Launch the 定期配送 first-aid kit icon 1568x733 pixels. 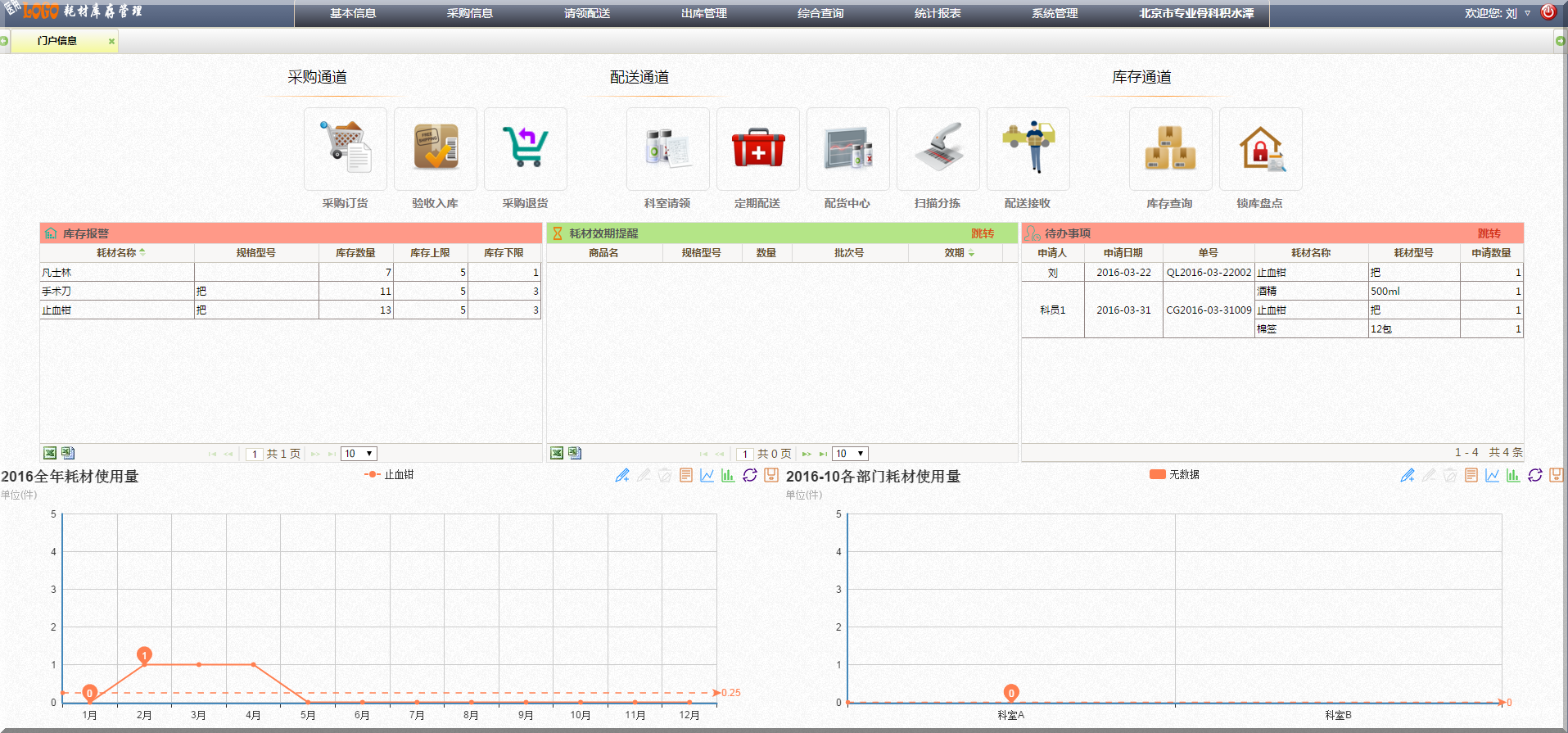[757, 149]
